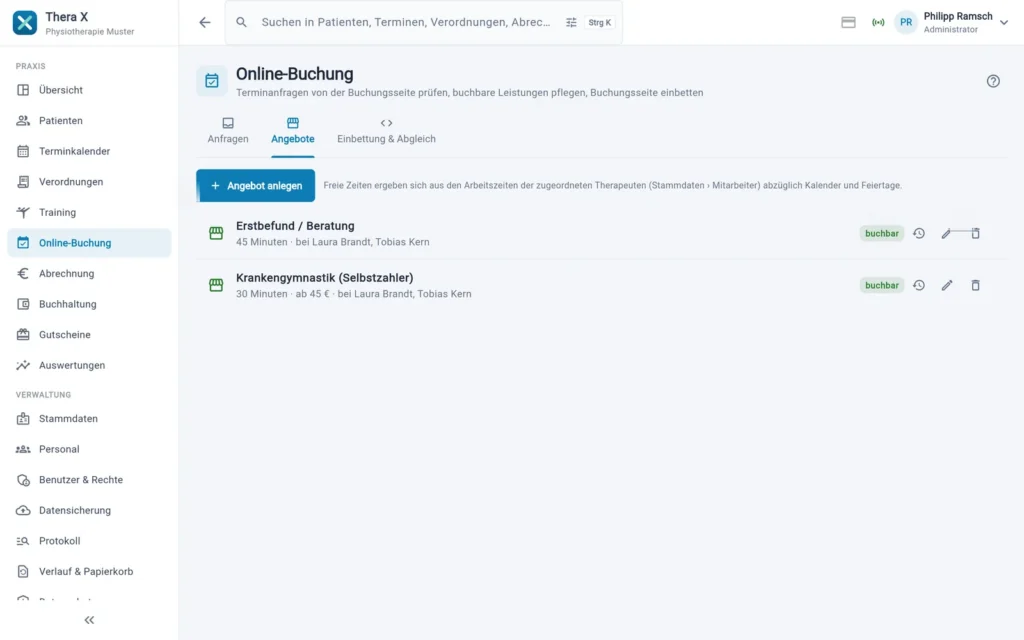The width and height of the screenshot is (1024, 640).
Task: Open Gutscheine in the sidebar
Action: 89,335
